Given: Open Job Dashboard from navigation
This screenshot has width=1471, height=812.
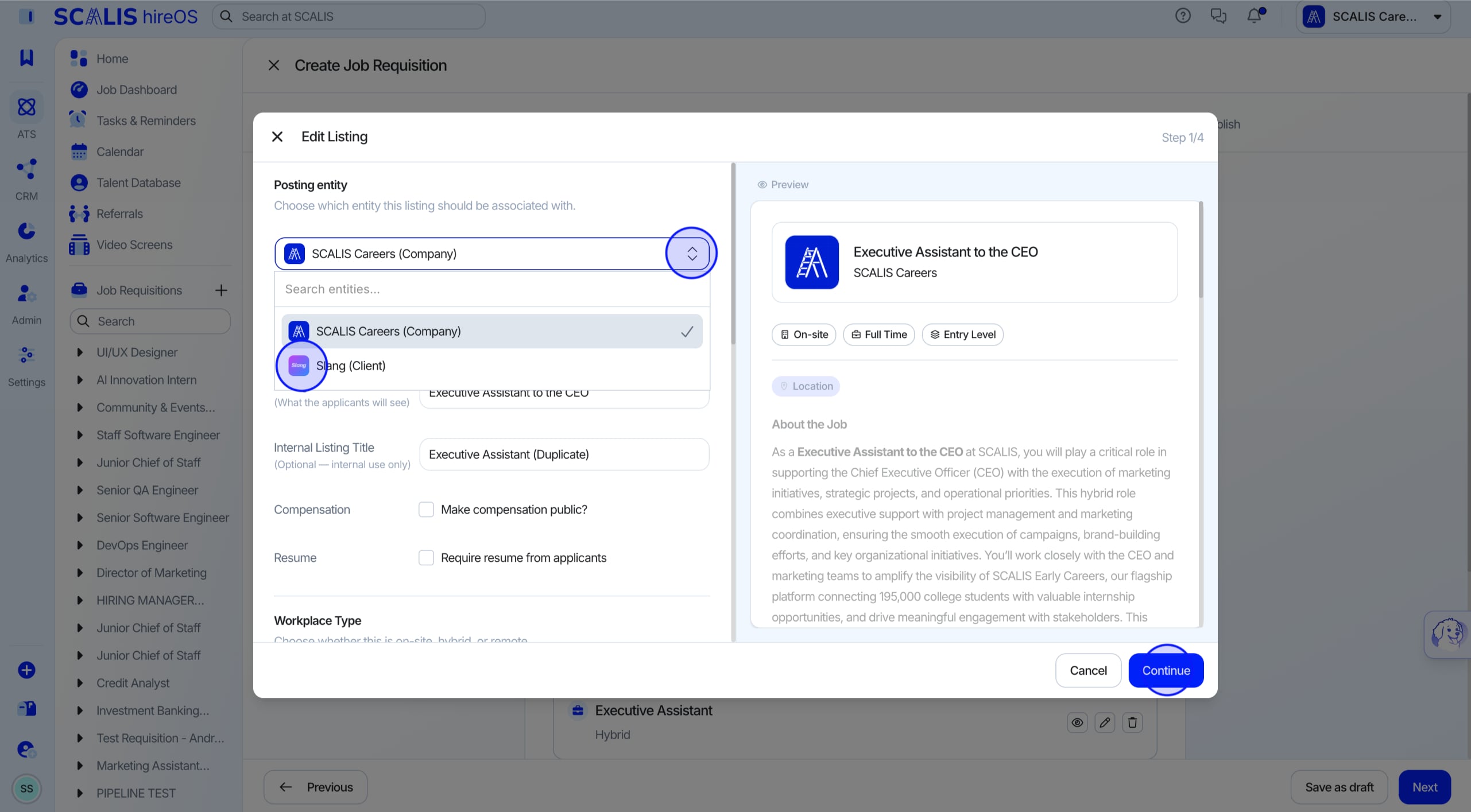Looking at the screenshot, I should click(x=137, y=90).
